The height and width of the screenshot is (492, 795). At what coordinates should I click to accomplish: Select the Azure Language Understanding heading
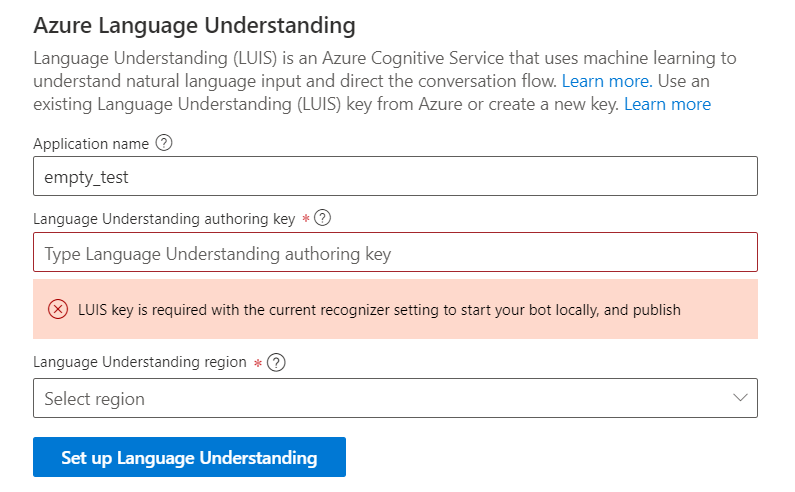pos(194,25)
